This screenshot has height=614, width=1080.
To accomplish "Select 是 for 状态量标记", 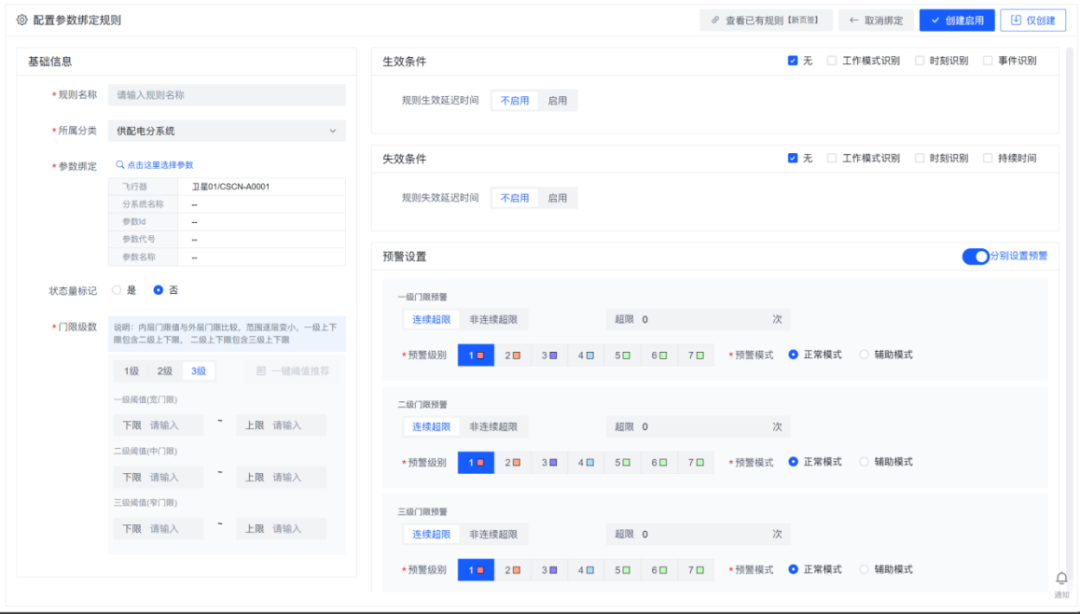I will click(x=117, y=290).
